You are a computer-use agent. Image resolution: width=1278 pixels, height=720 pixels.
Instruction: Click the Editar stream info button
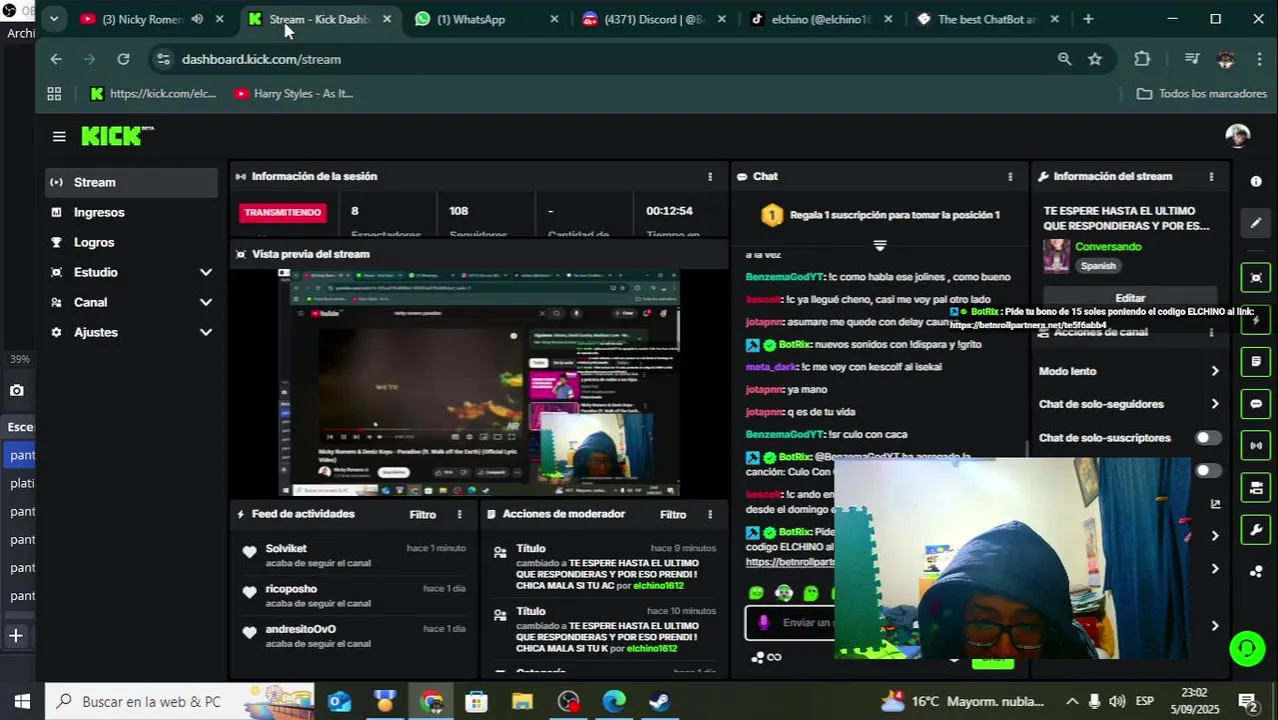pos(1130,298)
